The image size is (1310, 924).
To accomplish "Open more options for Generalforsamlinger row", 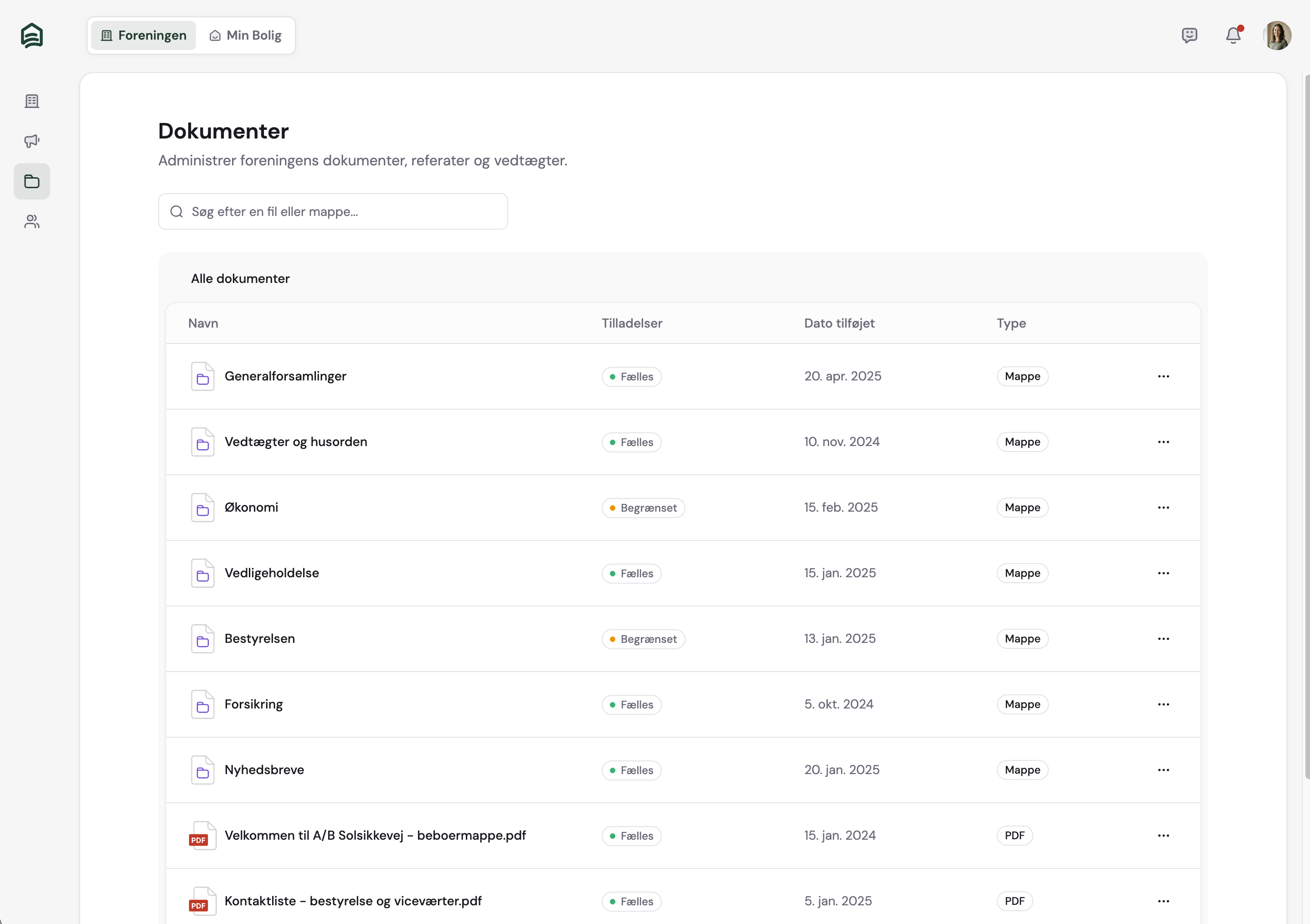I will [x=1163, y=376].
